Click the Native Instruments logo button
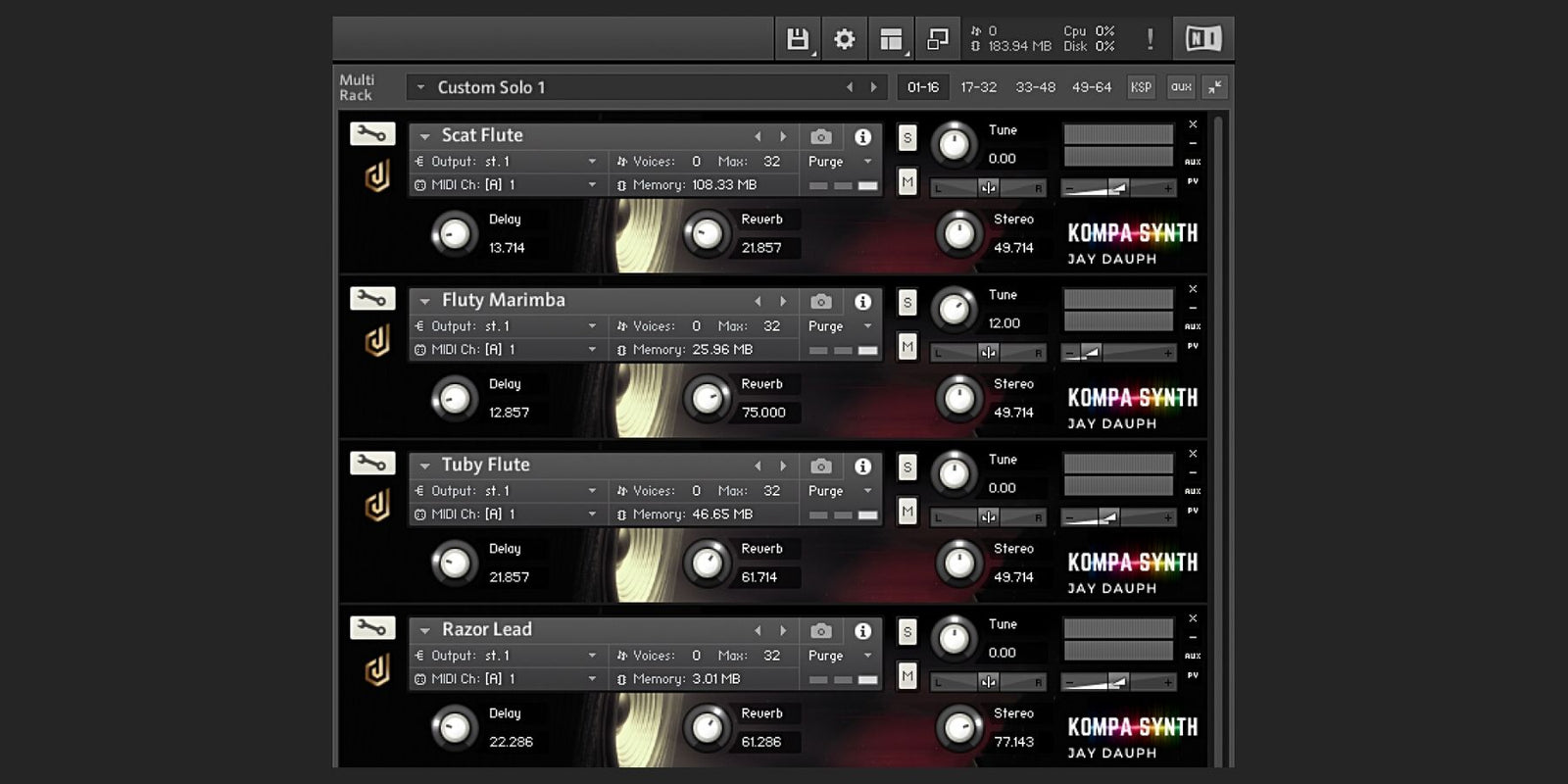Viewport: 1568px width, 784px height. pos(1202,39)
